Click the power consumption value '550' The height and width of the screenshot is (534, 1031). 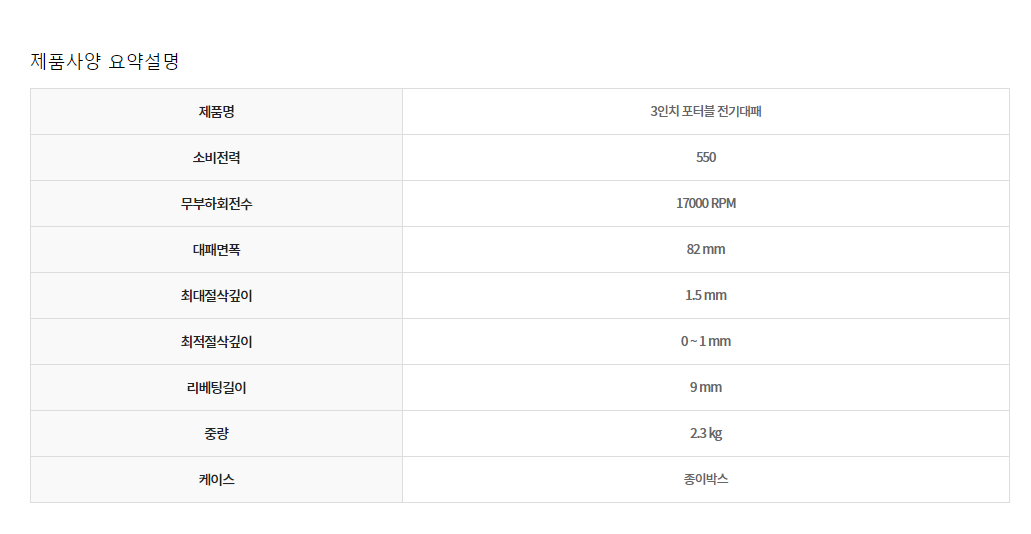(x=705, y=158)
